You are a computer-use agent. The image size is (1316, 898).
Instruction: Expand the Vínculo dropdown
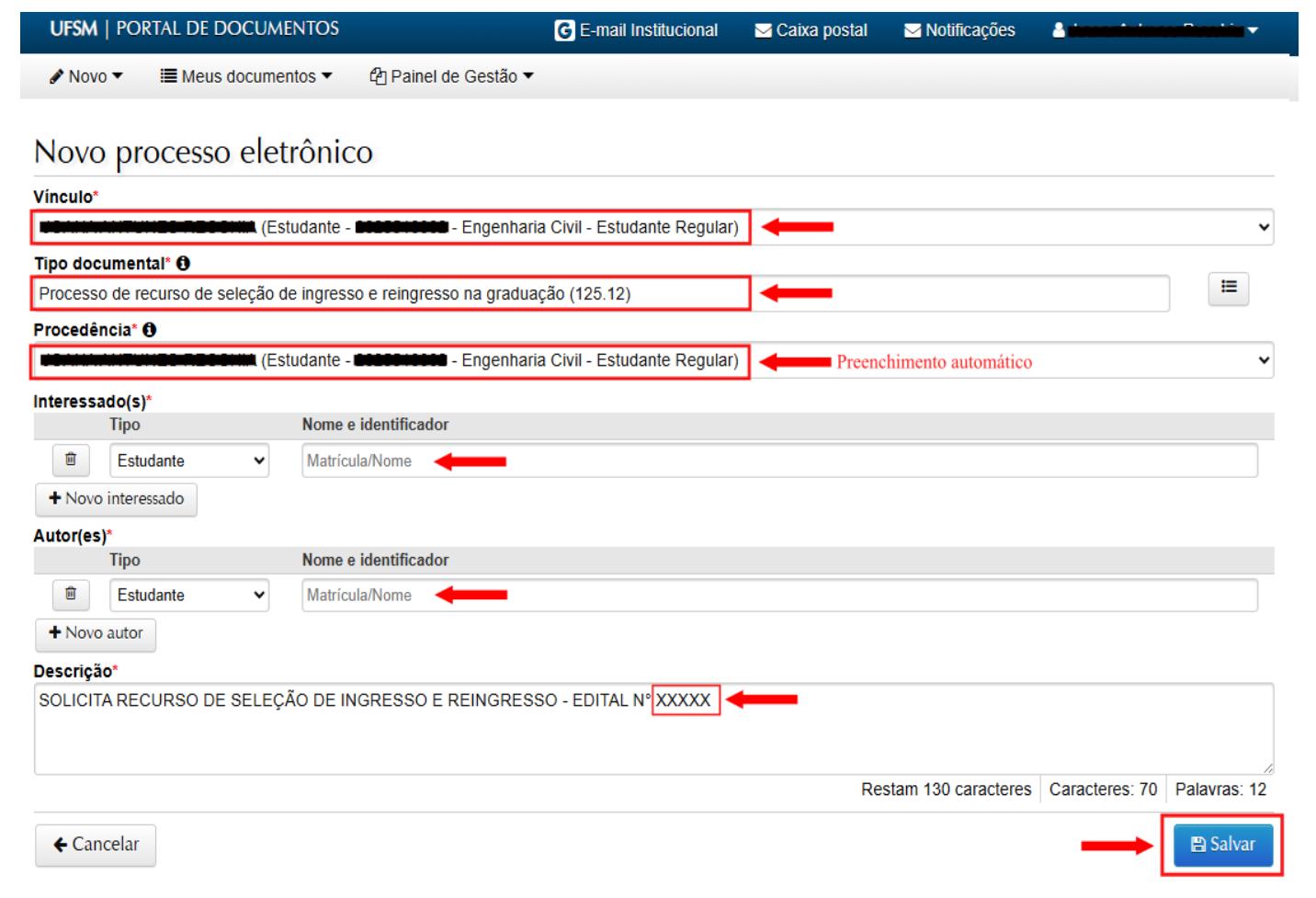tap(1264, 227)
